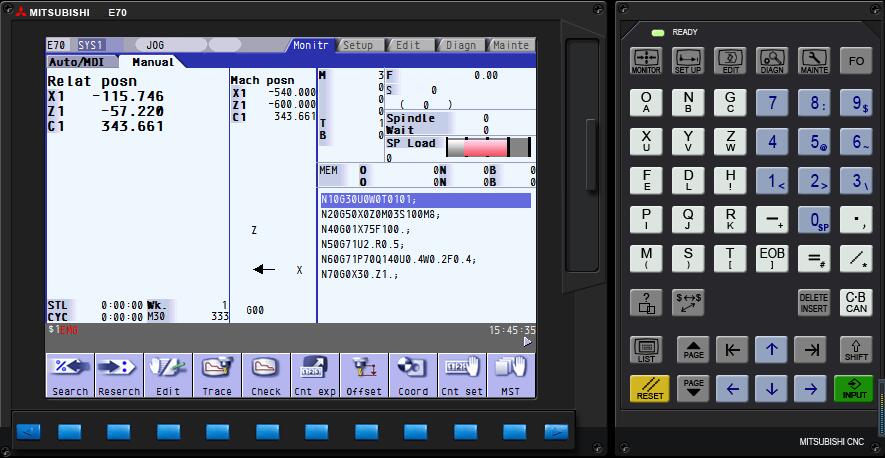The image size is (885, 458).
Task: Open the Coord softkey
Action: pos(413,376)
